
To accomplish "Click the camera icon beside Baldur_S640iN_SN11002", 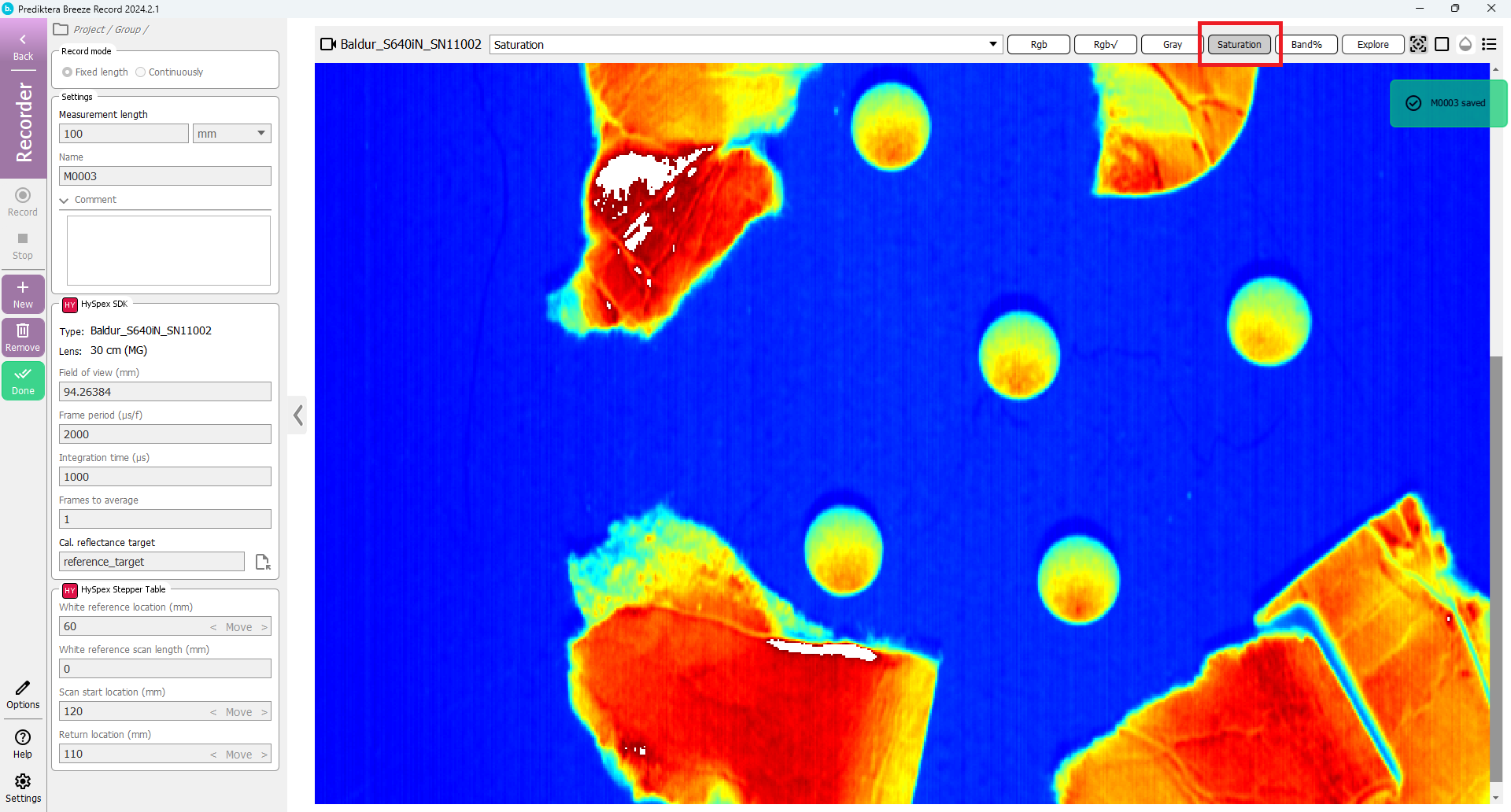I will [328, 44].
